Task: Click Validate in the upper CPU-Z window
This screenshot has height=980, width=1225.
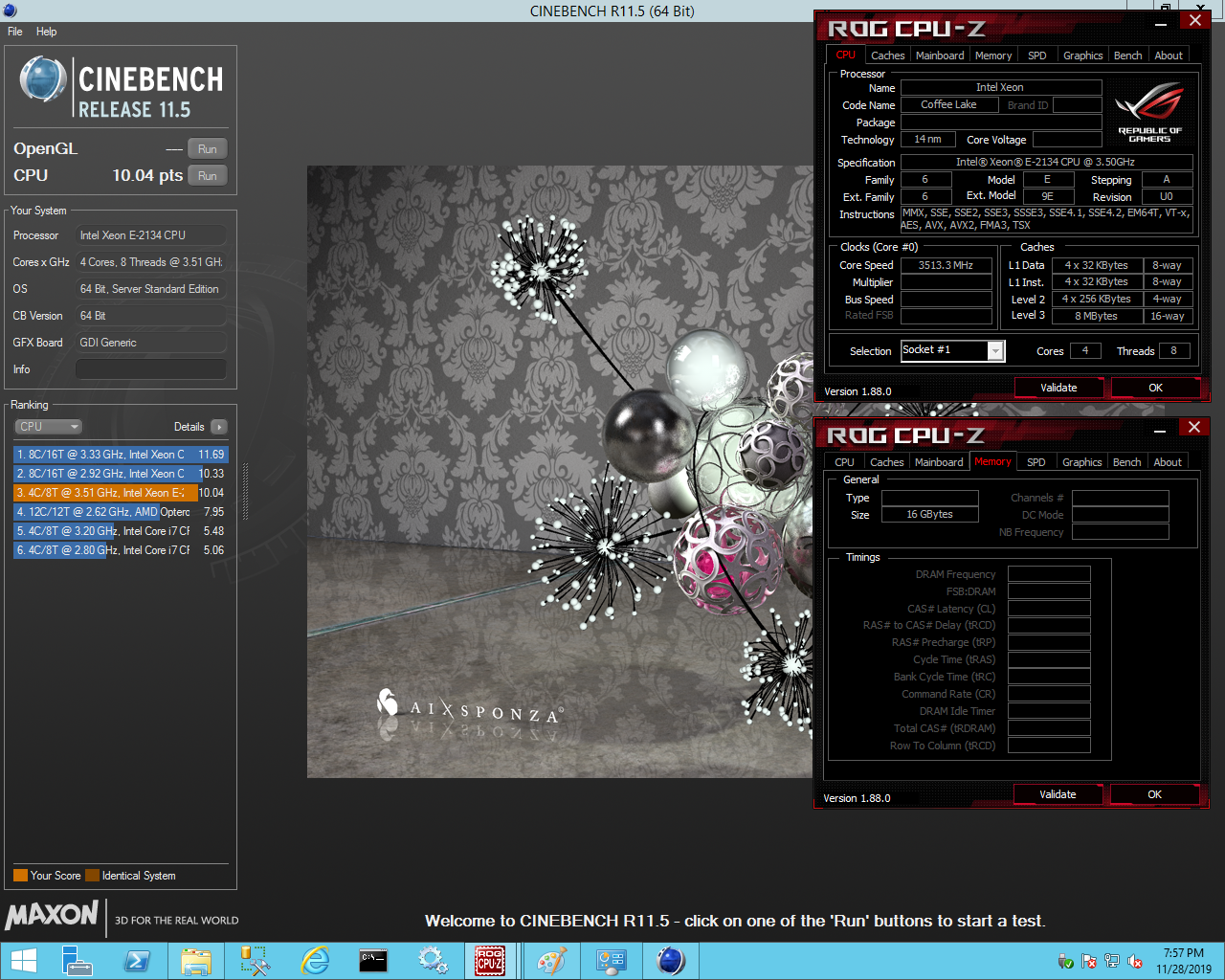Action: pyautogui.click(x=1058, y=388)
